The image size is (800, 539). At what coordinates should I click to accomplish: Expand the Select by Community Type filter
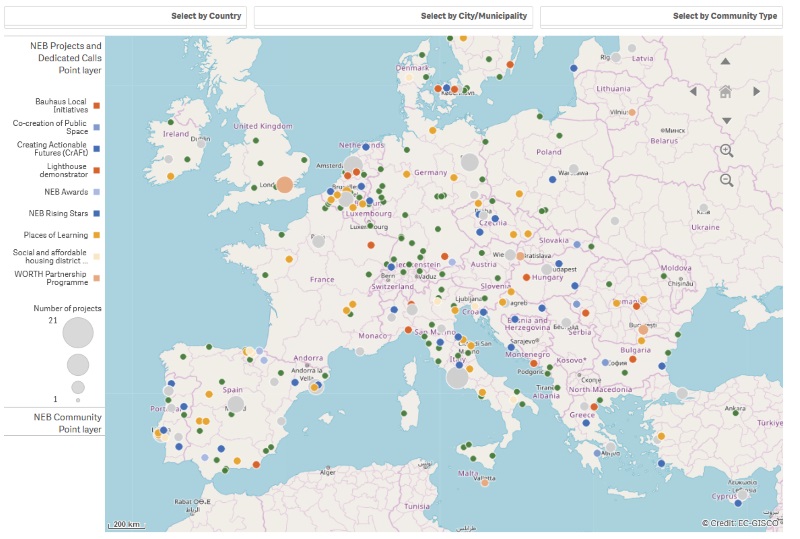(x=661, y=16)
